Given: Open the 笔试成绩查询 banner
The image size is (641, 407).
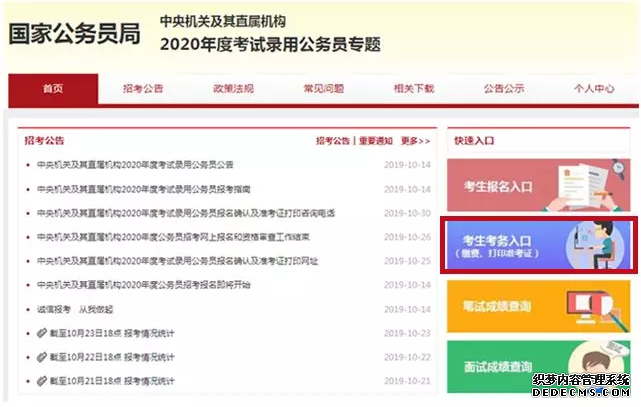Looking at the screenshot, I should (x=539, y=306).
